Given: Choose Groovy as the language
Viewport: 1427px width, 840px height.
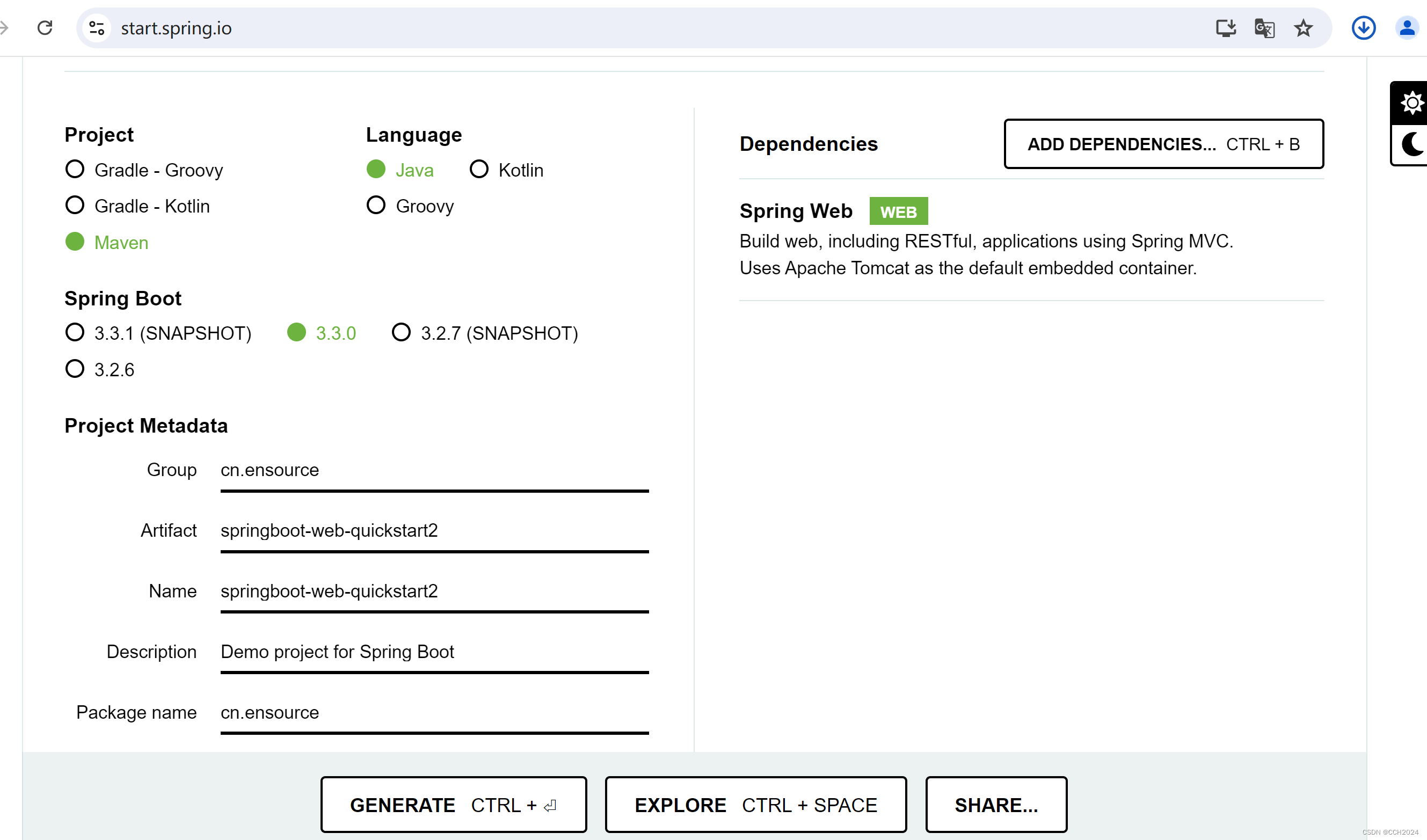Looking at the screenshot, I should point(376,206).
